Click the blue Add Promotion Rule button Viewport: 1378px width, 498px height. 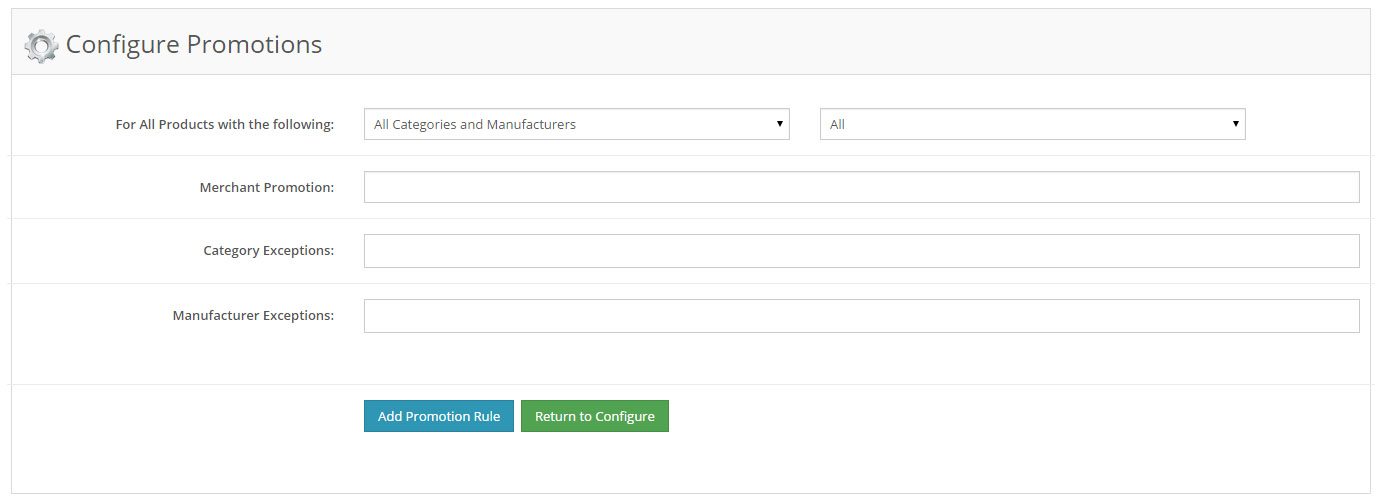(x=439, y=416)
